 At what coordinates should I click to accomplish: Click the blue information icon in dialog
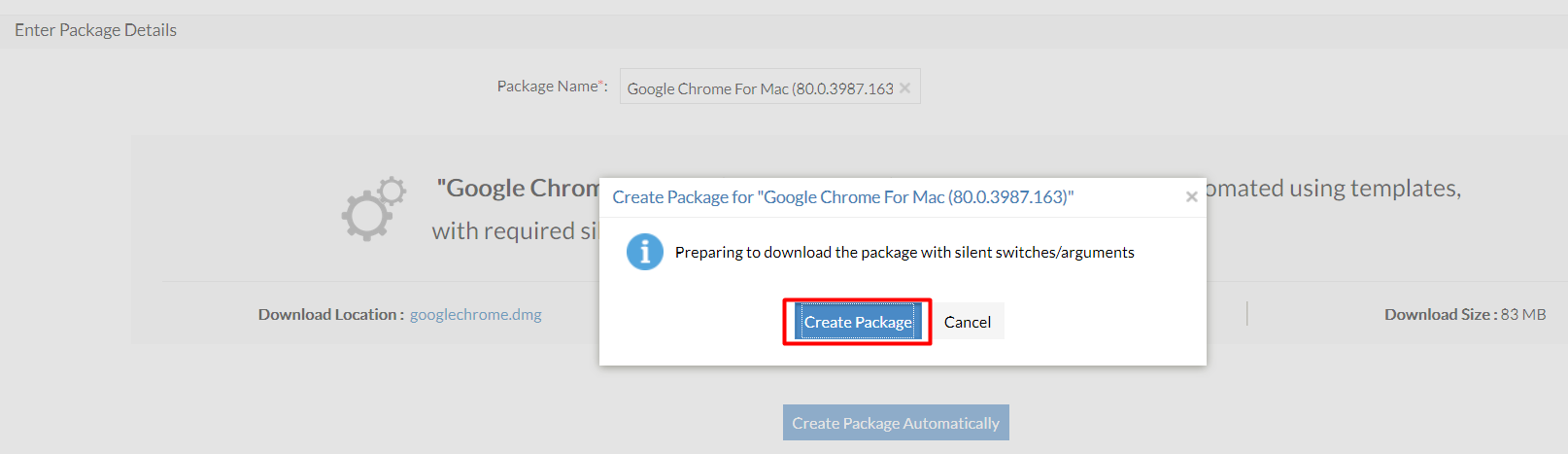click(645, 252)
